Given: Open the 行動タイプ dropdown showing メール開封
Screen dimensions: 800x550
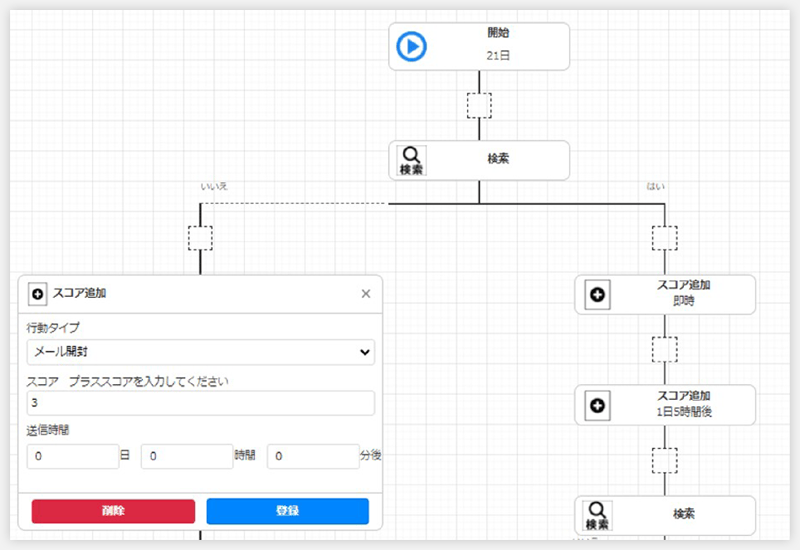Looking at the screenshot, I should (x=201, y=352).
